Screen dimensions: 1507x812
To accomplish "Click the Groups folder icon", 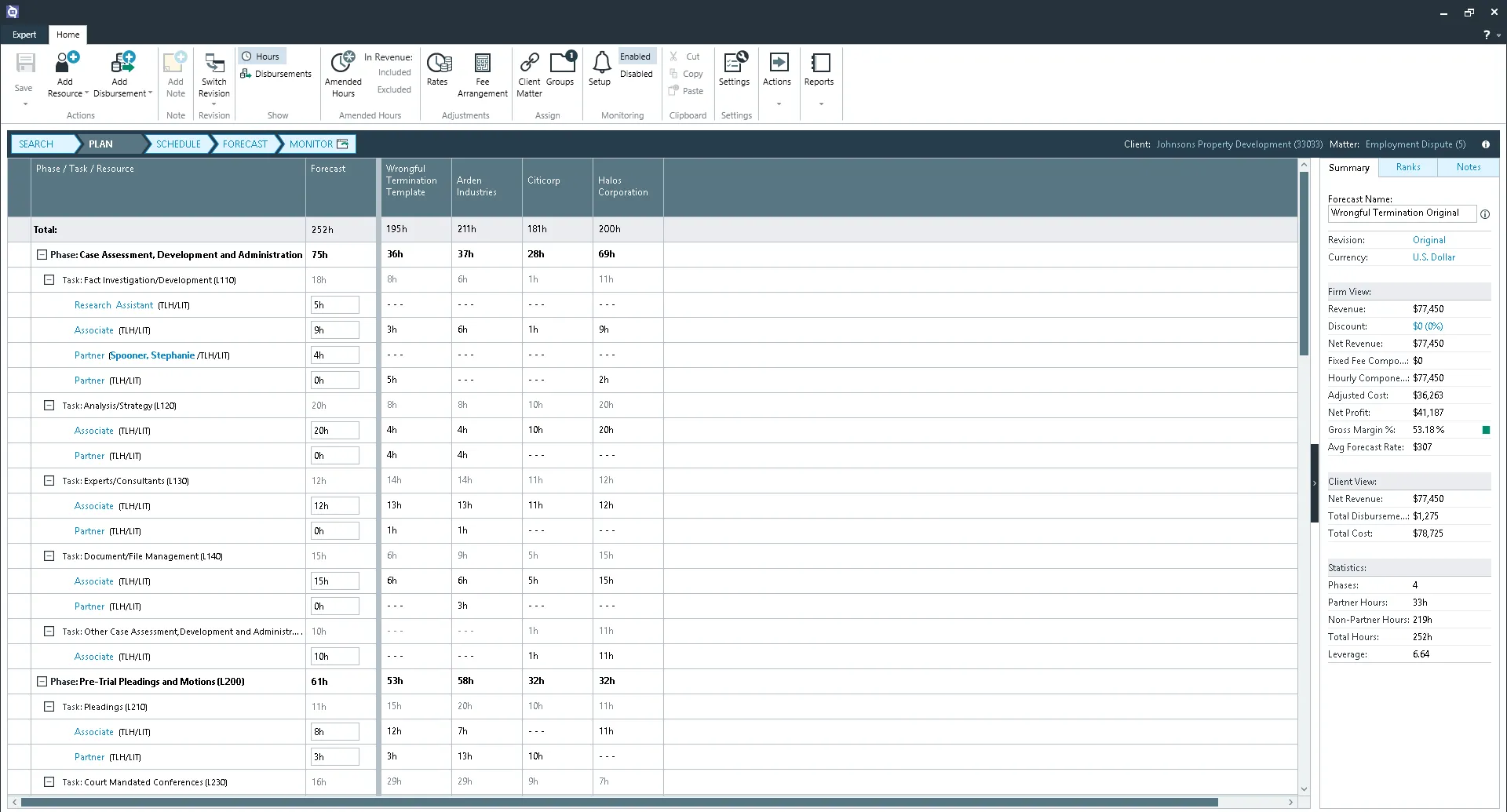I will pos(562,63).
